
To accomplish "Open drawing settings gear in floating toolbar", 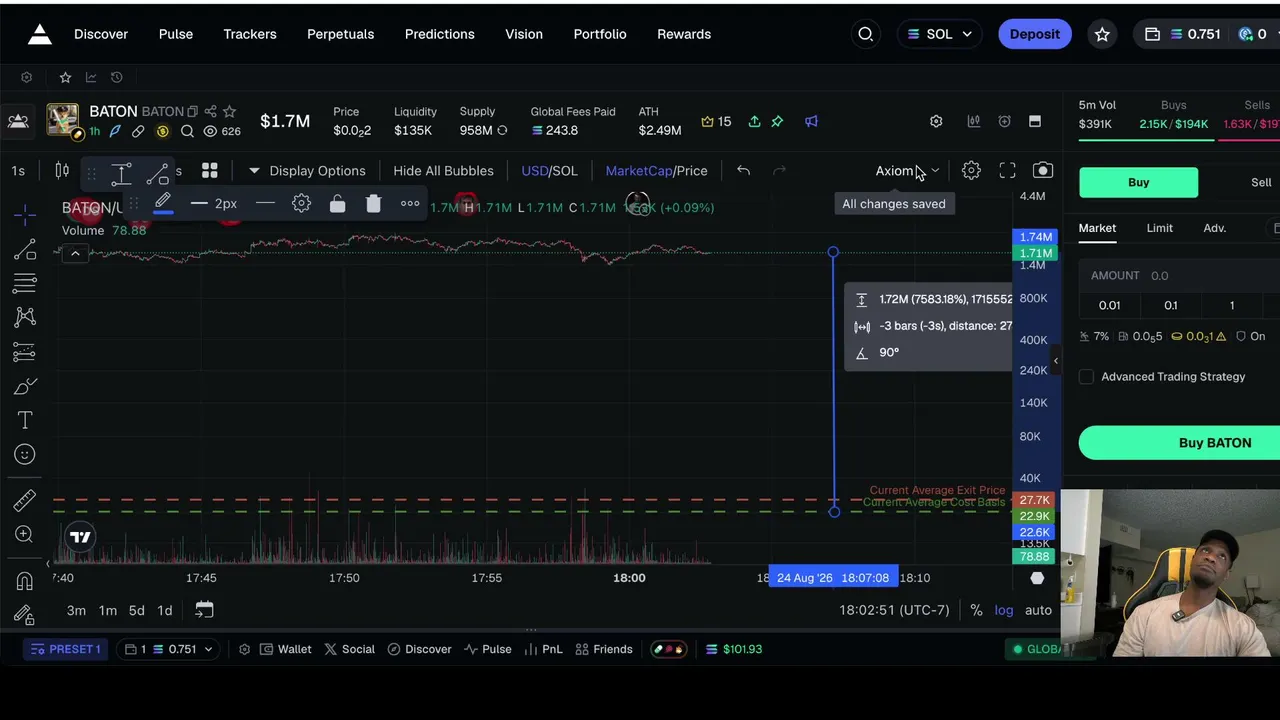I will coord(301,204).
